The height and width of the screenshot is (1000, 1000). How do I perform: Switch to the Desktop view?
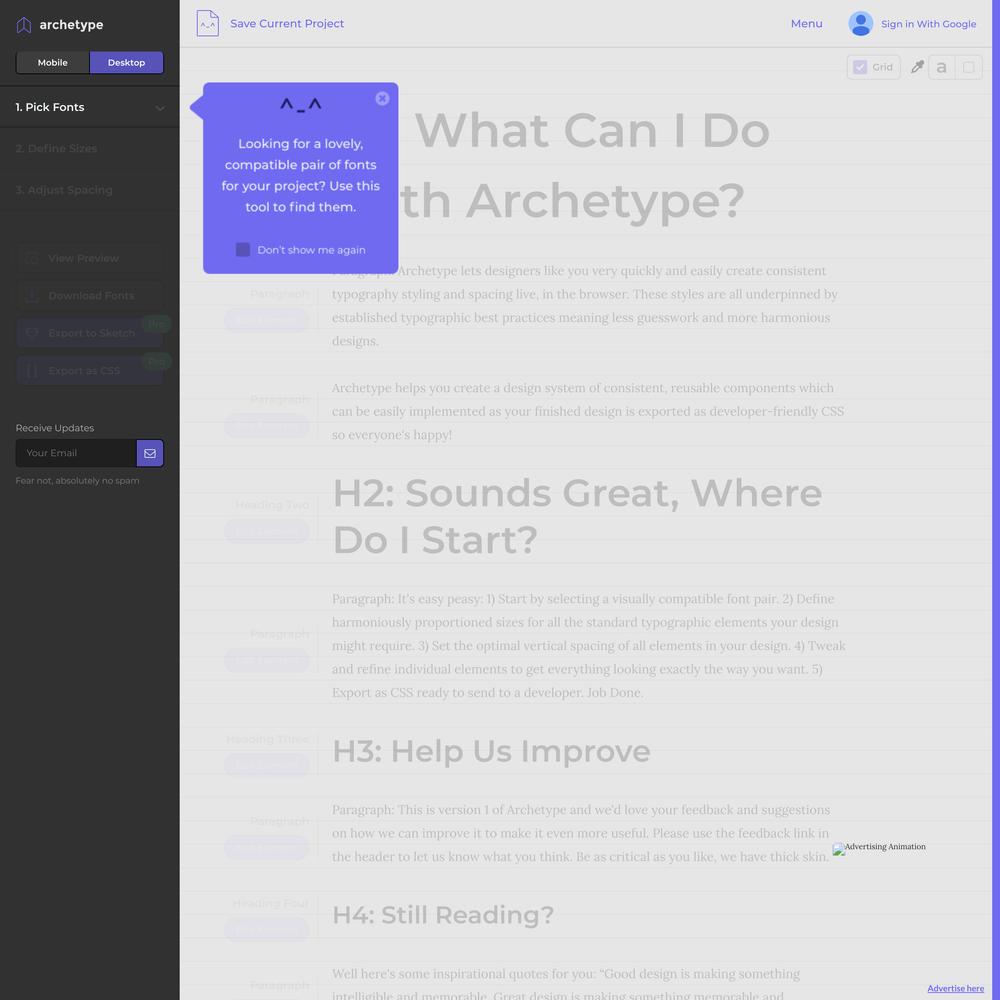126,62
